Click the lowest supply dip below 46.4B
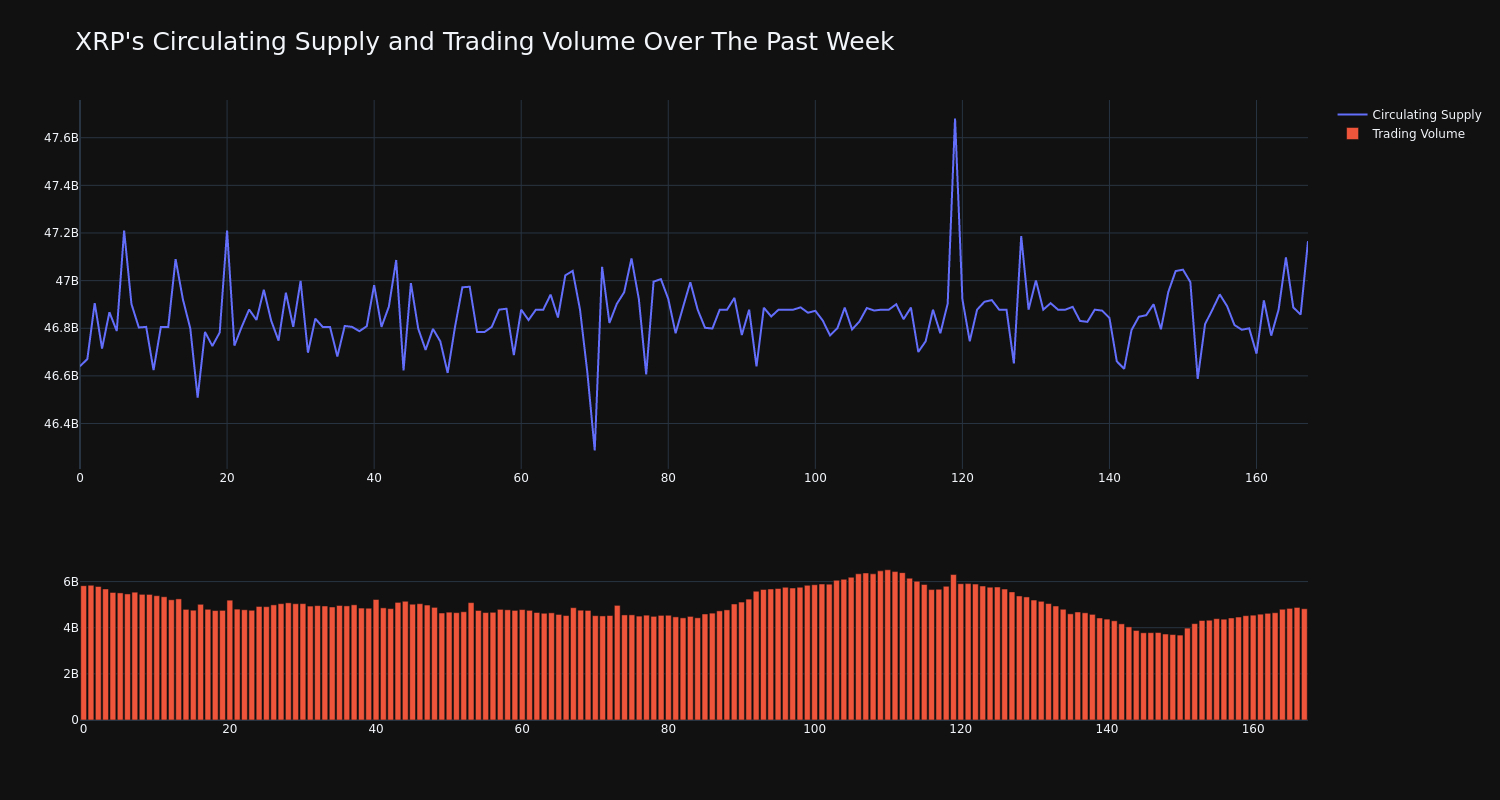This screenshot has height=800, width=1500. [594, 449]
